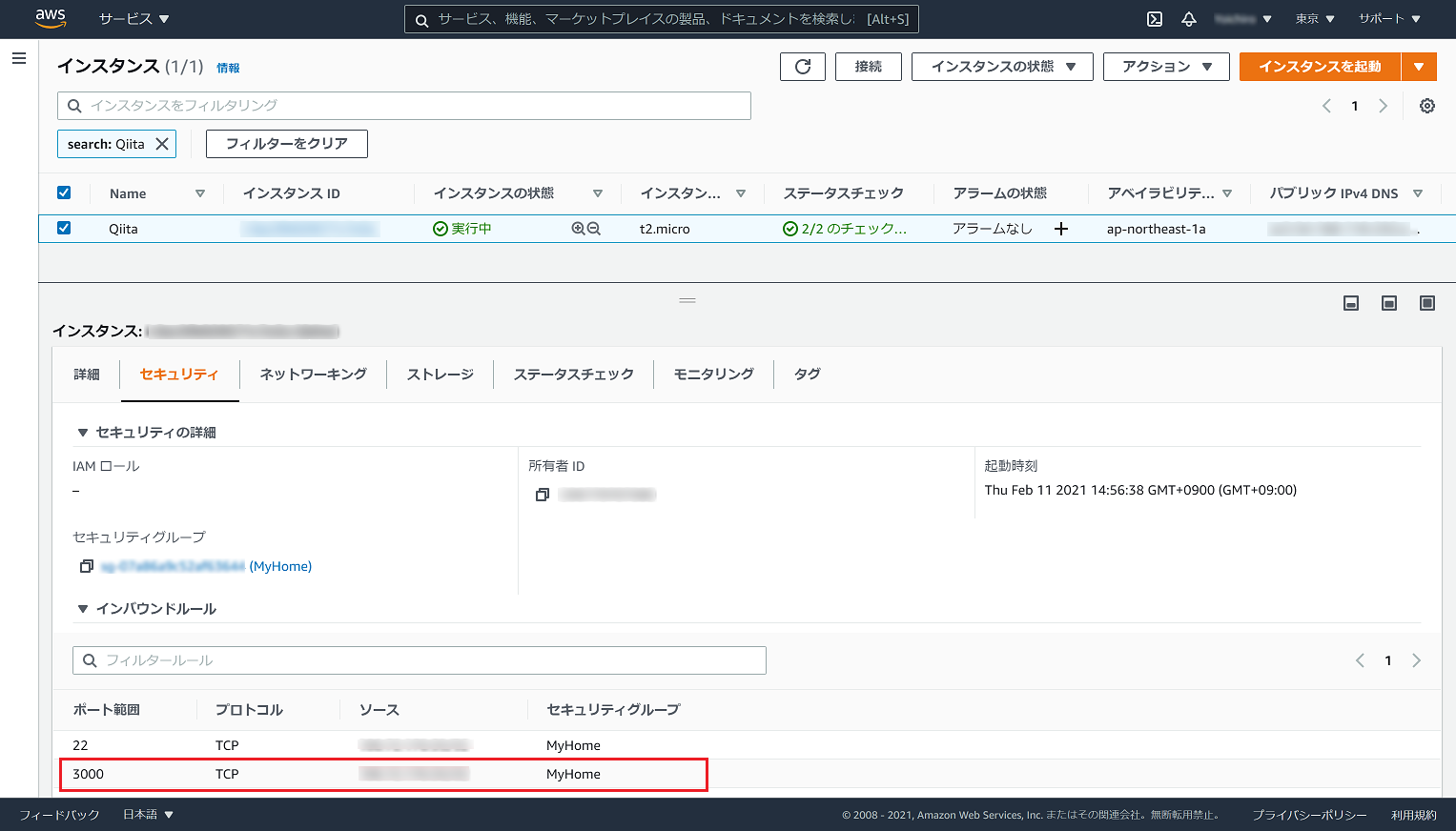
Task: Switch to the タグ tab
Action: pos(807,375)
